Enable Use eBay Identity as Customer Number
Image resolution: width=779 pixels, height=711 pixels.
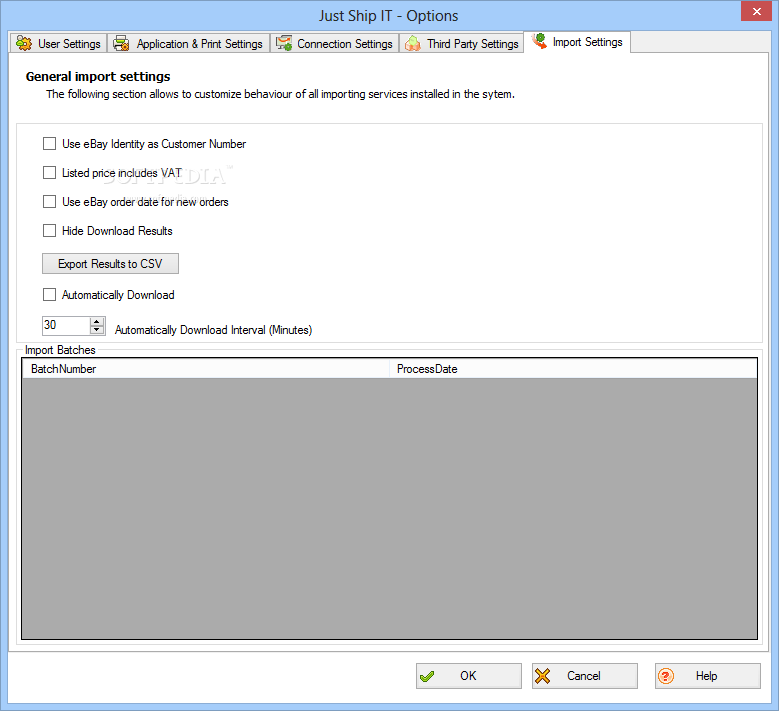tap(49, 144)
